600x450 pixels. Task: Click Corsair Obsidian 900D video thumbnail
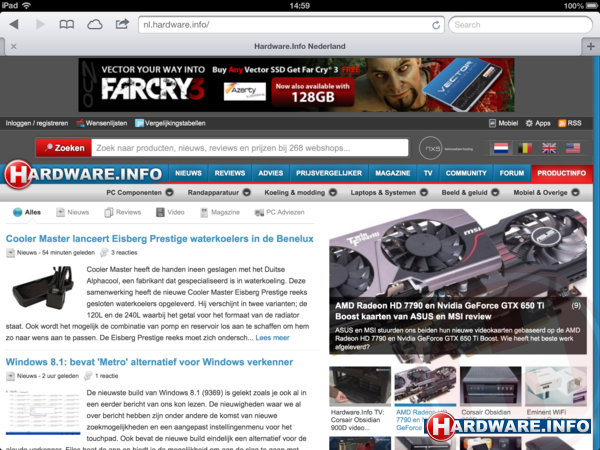360,386
